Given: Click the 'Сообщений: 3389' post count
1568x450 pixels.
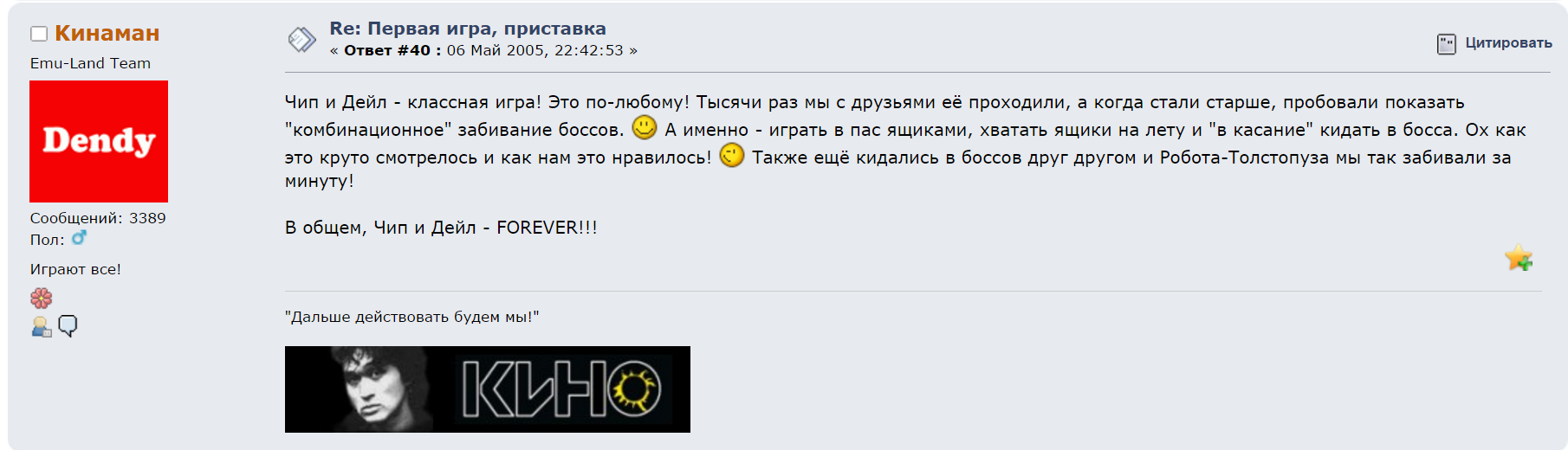Looking at the screenshot, I should pos(98,218).
